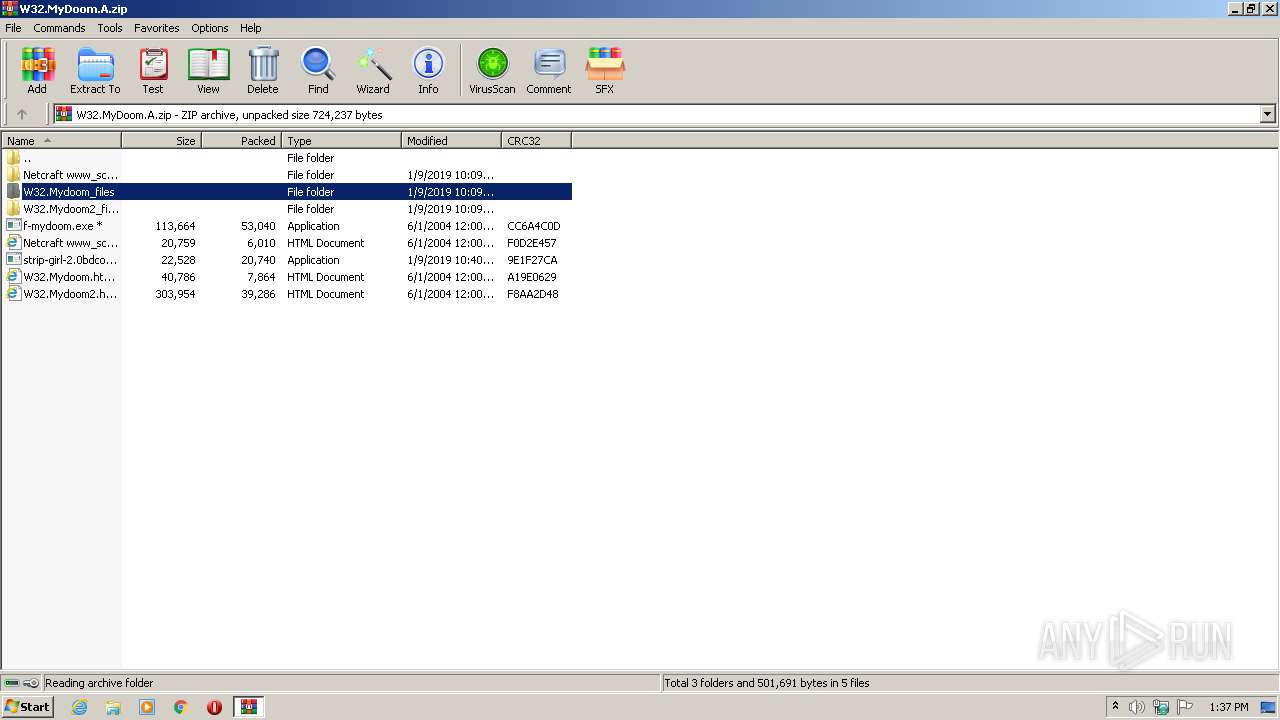
Task: Click the WinRAR taskbar button
Action: [248, 707]
